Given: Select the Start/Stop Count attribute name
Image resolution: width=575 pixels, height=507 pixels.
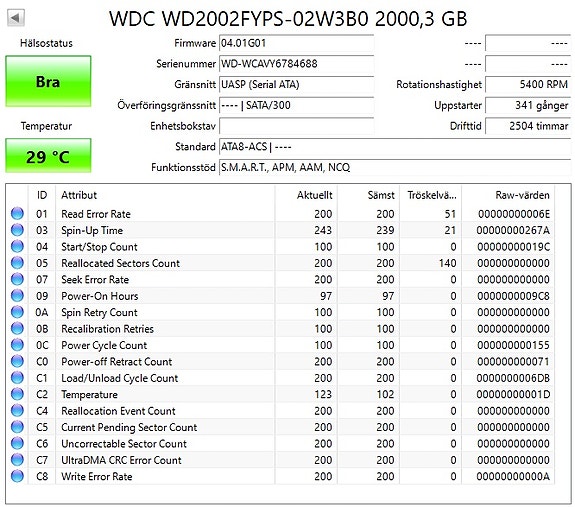Looking at the screenshot, I should click(99, 247).
